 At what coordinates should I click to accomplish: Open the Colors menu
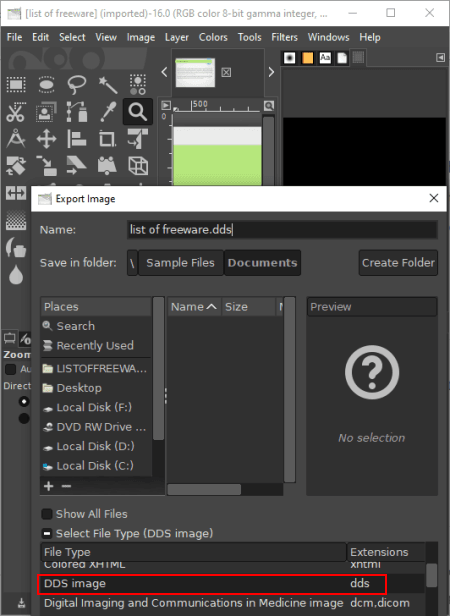[213, 37]
